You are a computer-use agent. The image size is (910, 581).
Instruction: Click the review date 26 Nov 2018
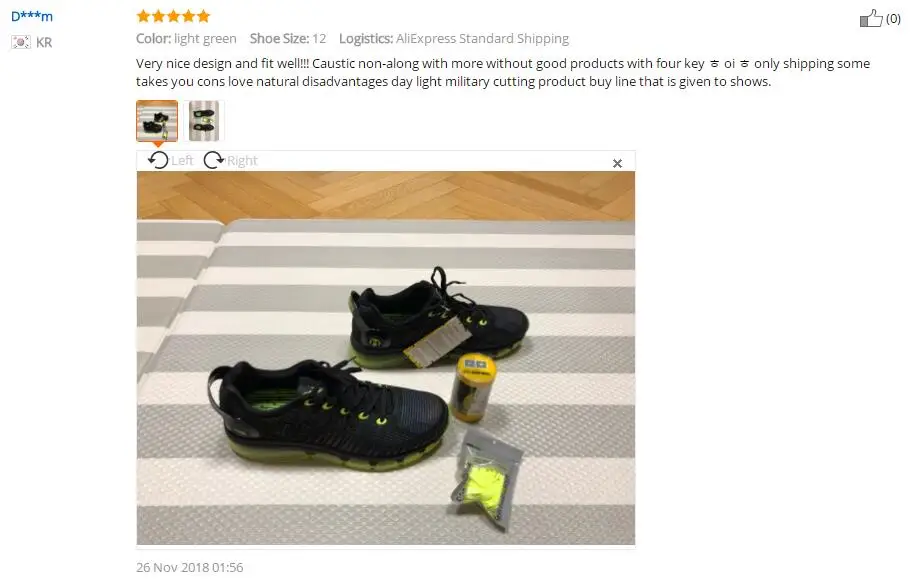click(x=190, y=567)
